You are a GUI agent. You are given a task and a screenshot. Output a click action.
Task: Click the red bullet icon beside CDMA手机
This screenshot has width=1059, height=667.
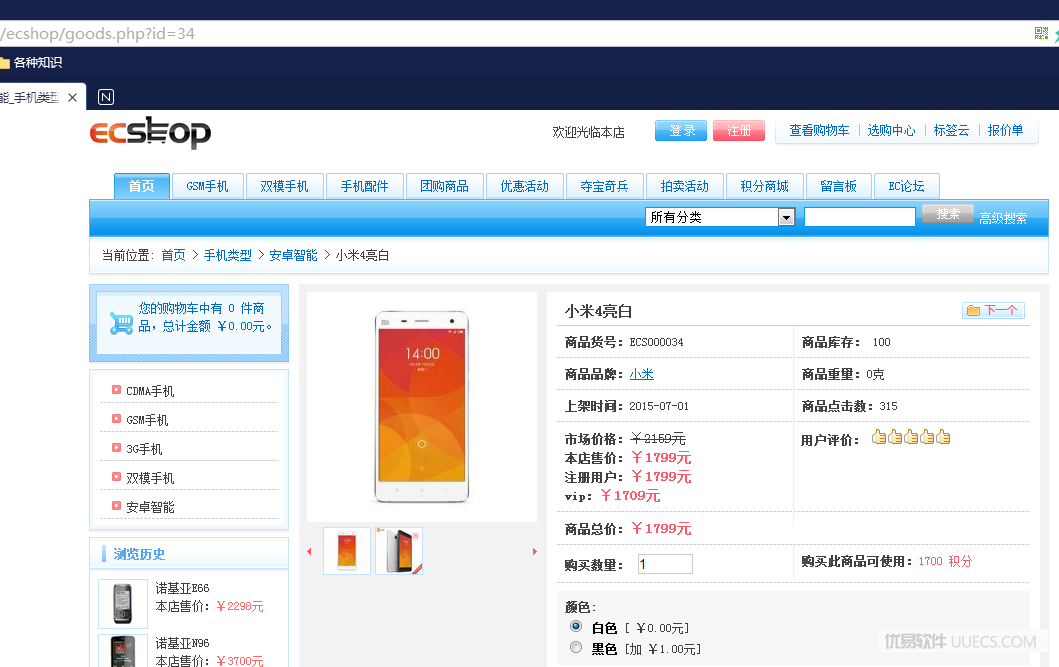pyautogui.click(x=116, y=390)
